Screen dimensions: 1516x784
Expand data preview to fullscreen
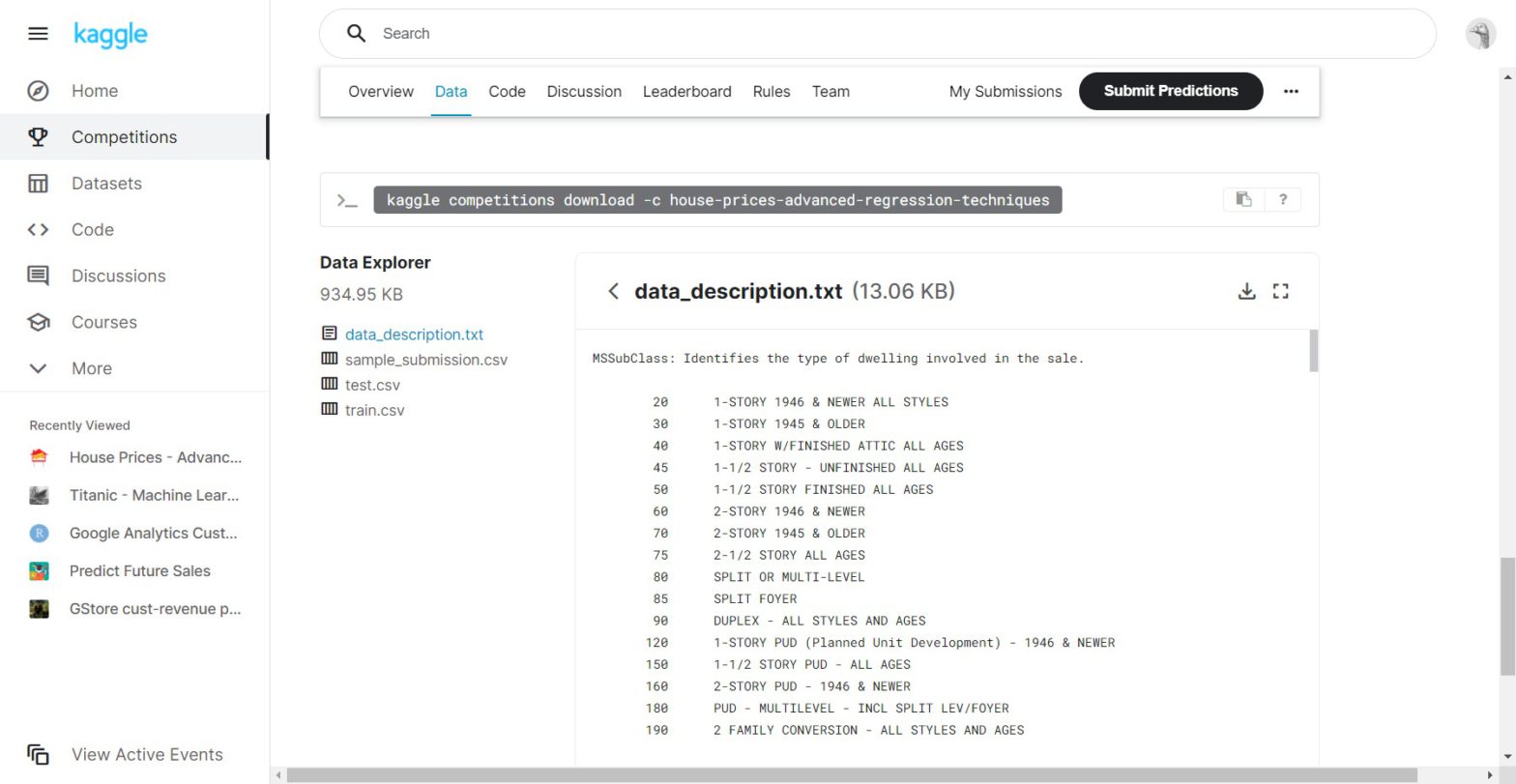click(1281, 291)
